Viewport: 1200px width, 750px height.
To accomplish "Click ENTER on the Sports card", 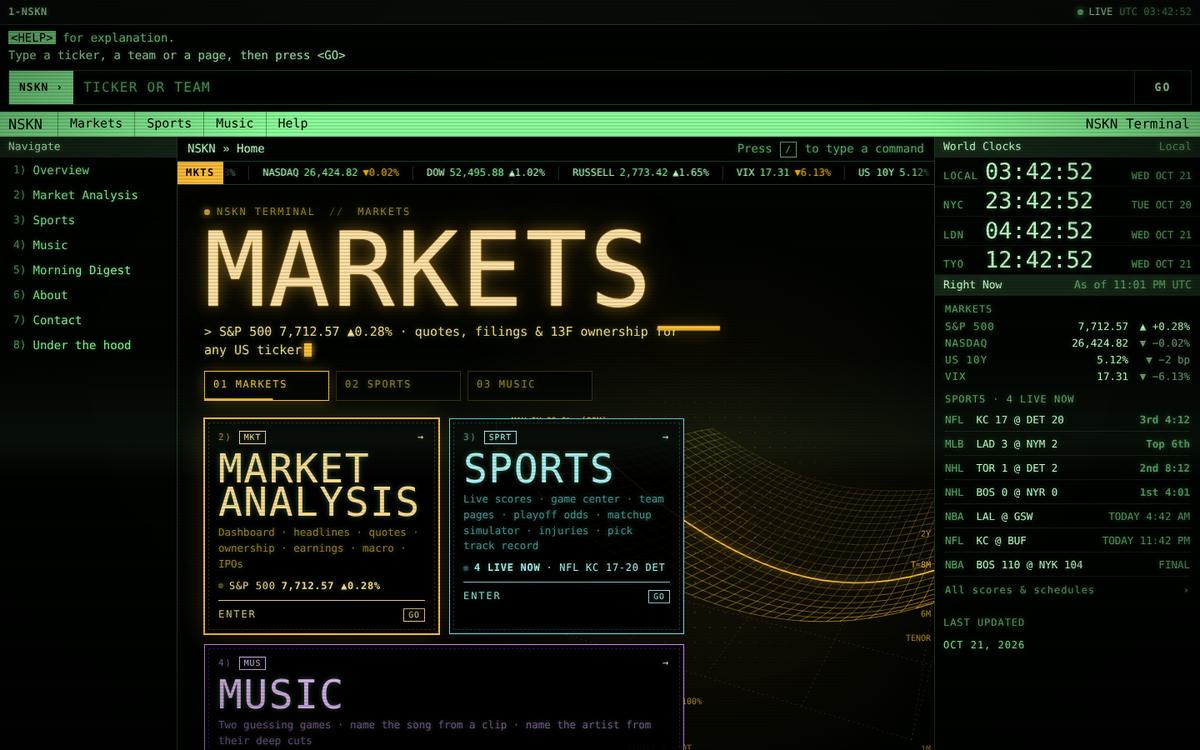I will click(482, 595).
